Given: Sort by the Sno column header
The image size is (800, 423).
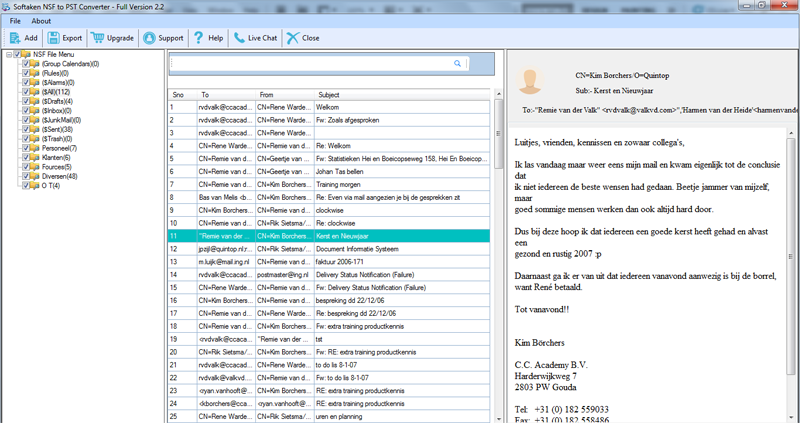Looking at the screenshot, I should (183, 95).
